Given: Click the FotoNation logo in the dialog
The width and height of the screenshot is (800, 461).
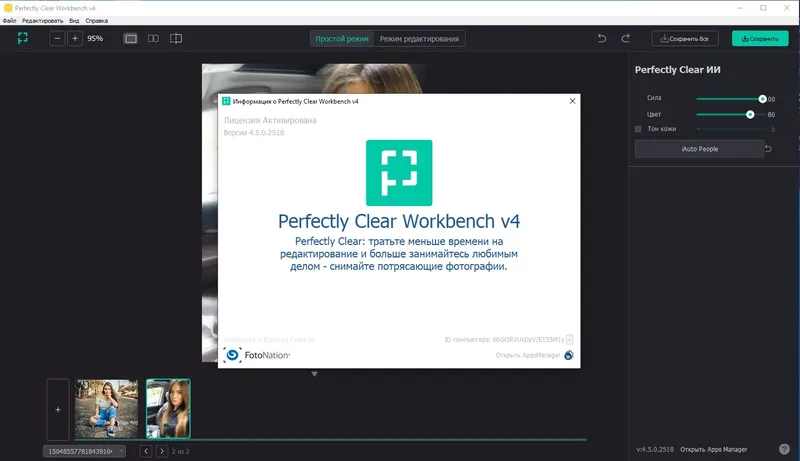Looking at the screenshot, I should (257, 355).
